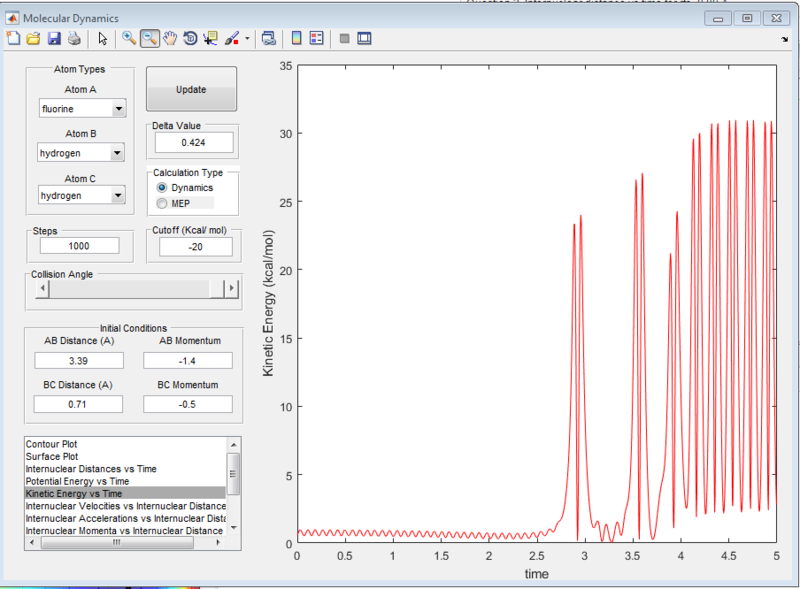Choose Contour Plot from the plot list
Image resolution: width=800 pixels, height=589 pixels.
51,444
